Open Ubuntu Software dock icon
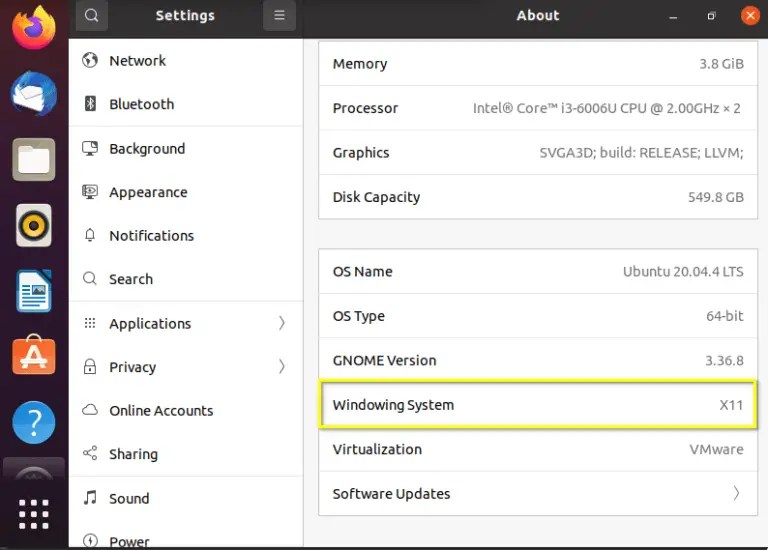This screenshot has height=550, width=768. tap(33, 355)
